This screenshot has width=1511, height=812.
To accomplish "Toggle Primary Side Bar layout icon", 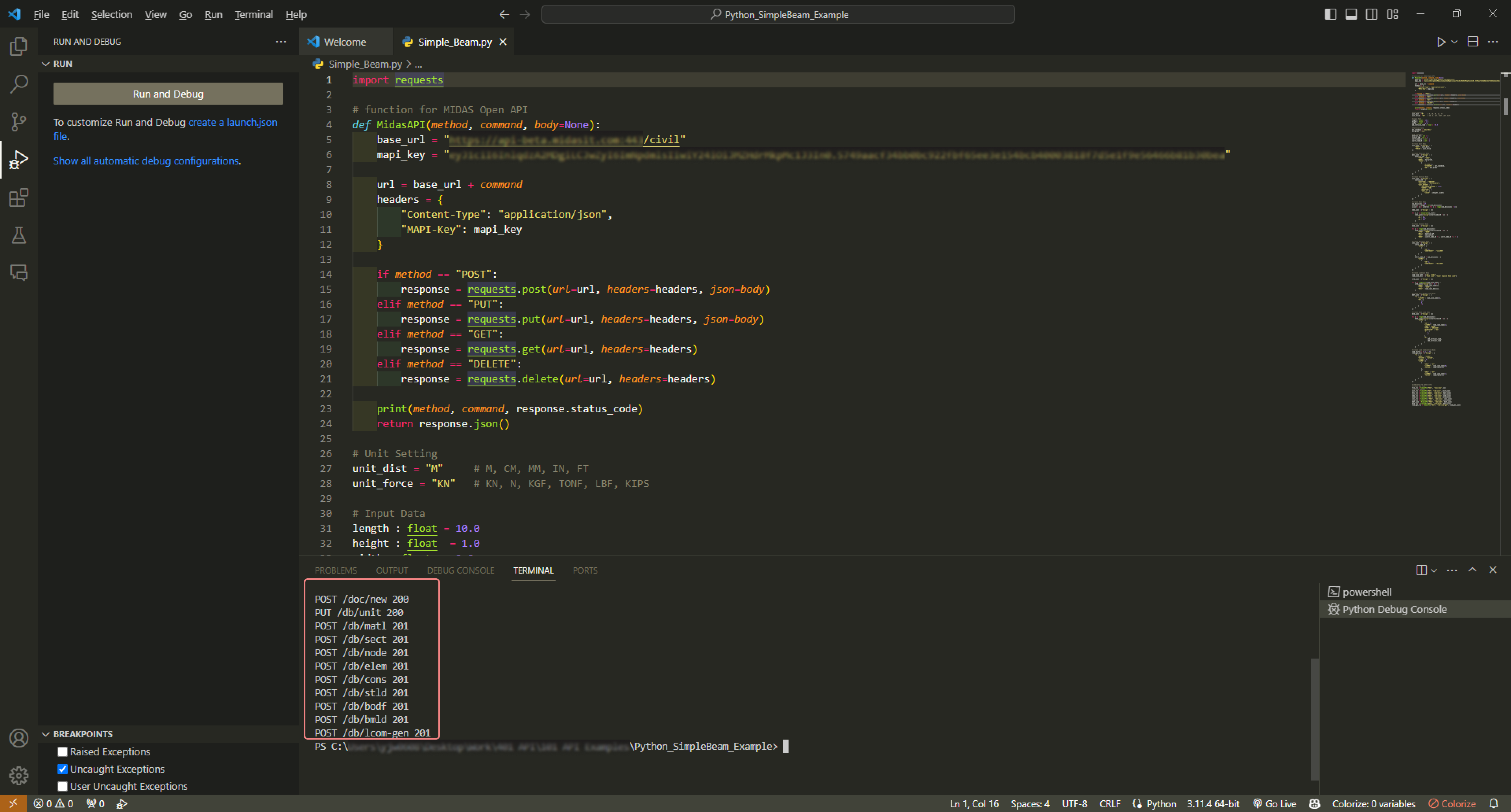I will [1330, 14].
